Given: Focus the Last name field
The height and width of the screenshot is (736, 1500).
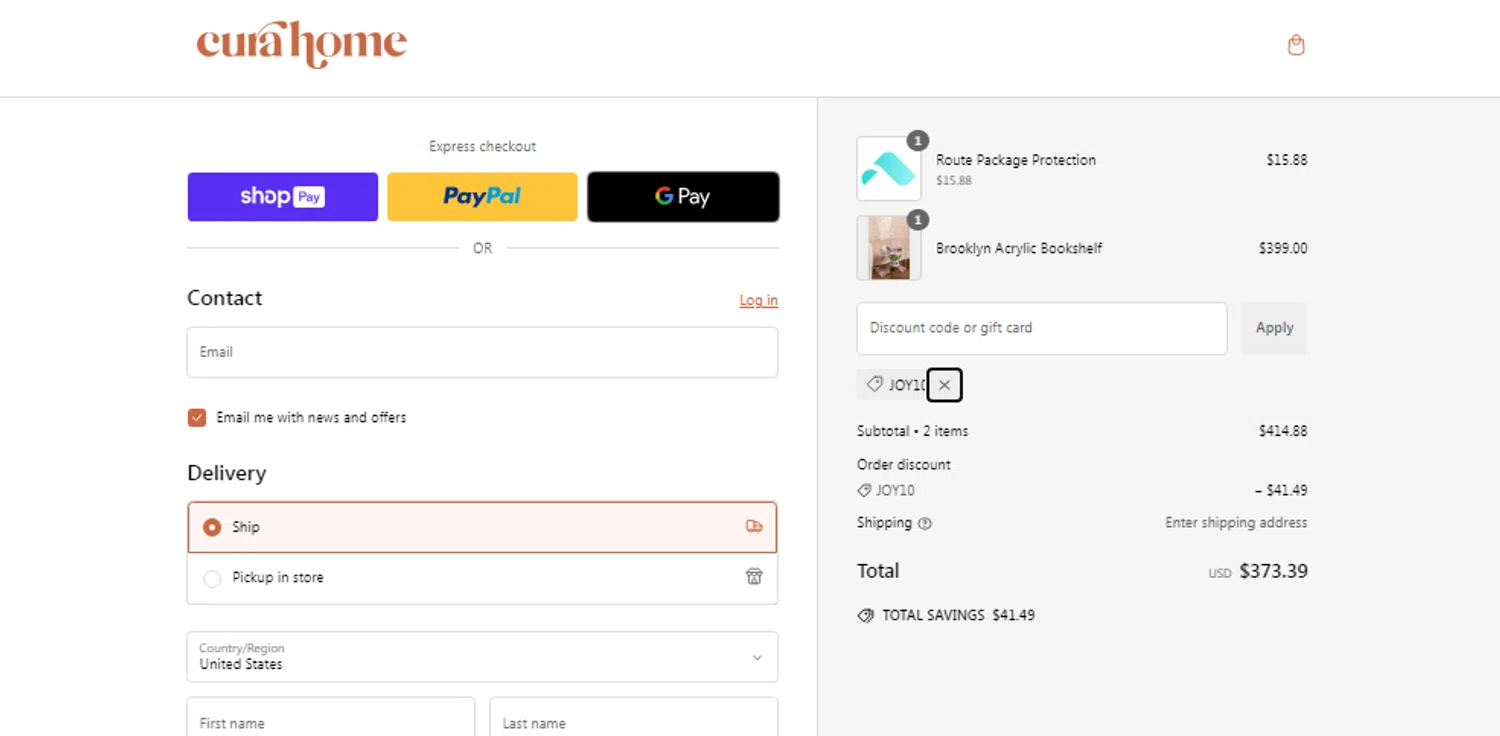Looking at the screenshot, I should pos(634,717).
